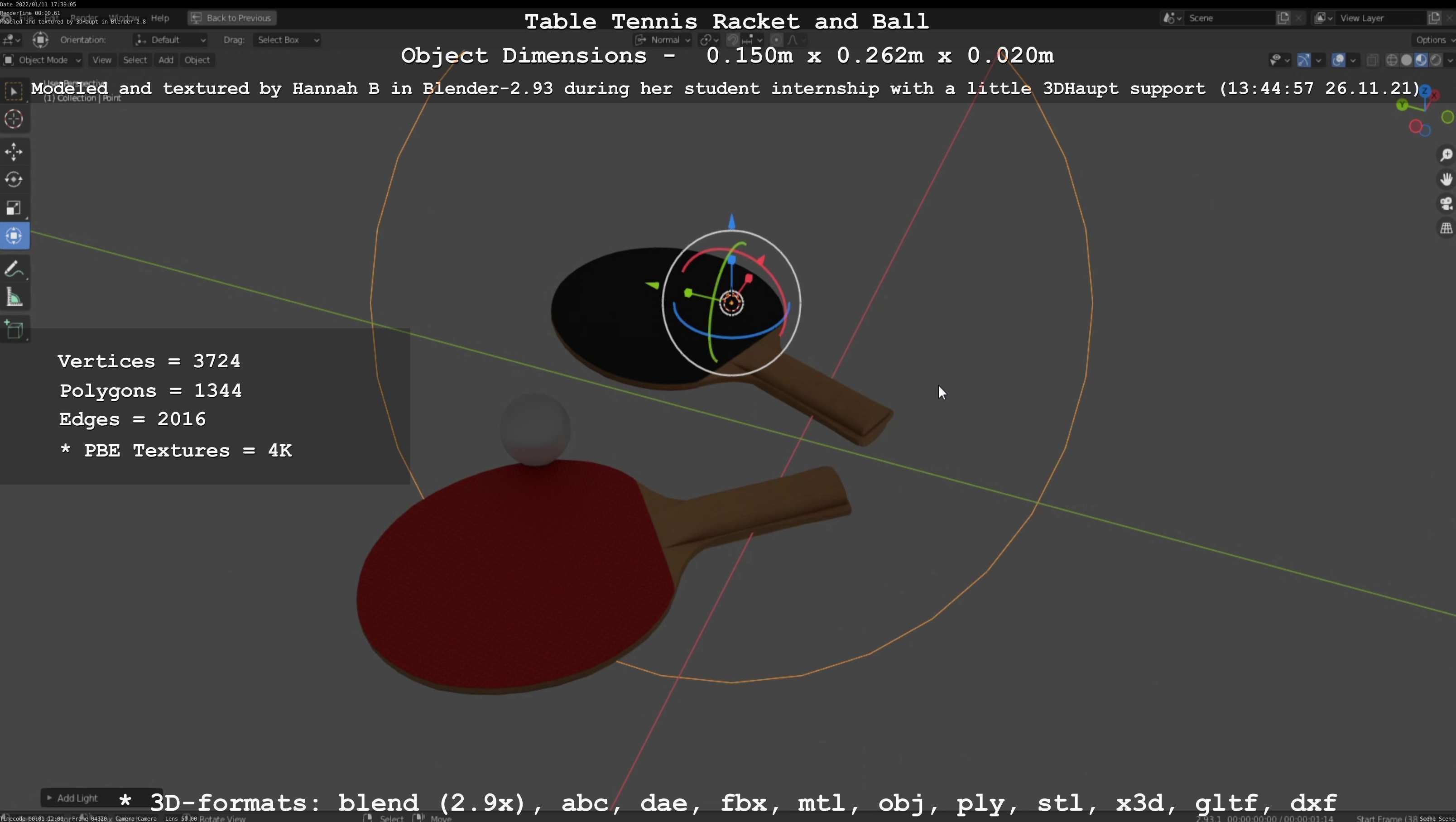
Task: Open the viewport View menu
Action: [102, 60]
